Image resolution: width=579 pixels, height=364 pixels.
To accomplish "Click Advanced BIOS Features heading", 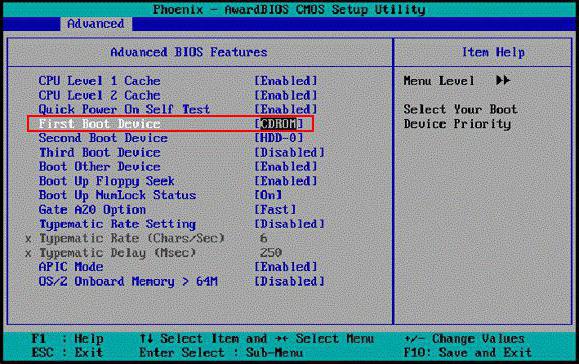I will point(189,52).
